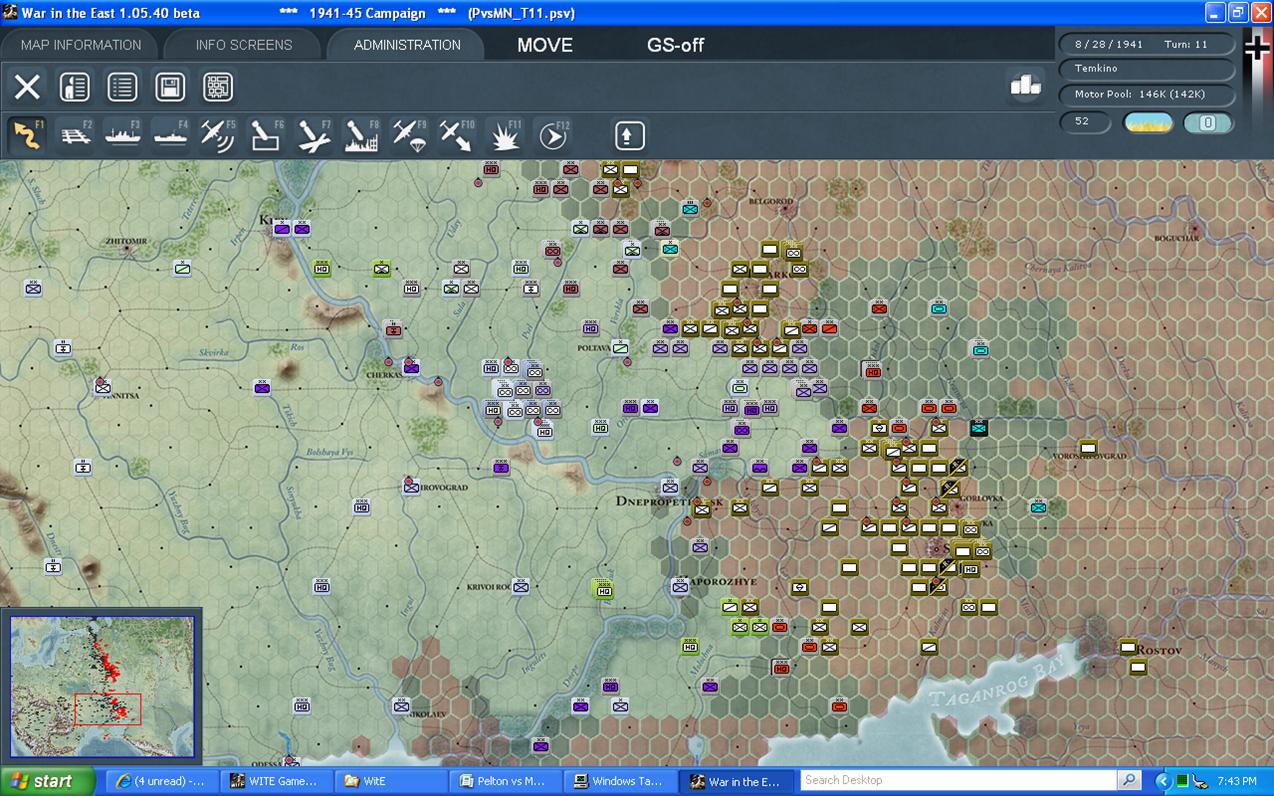Click the Cherkassy city label
This screenshot has height=796, width=1274.
(x=385, y=375)
